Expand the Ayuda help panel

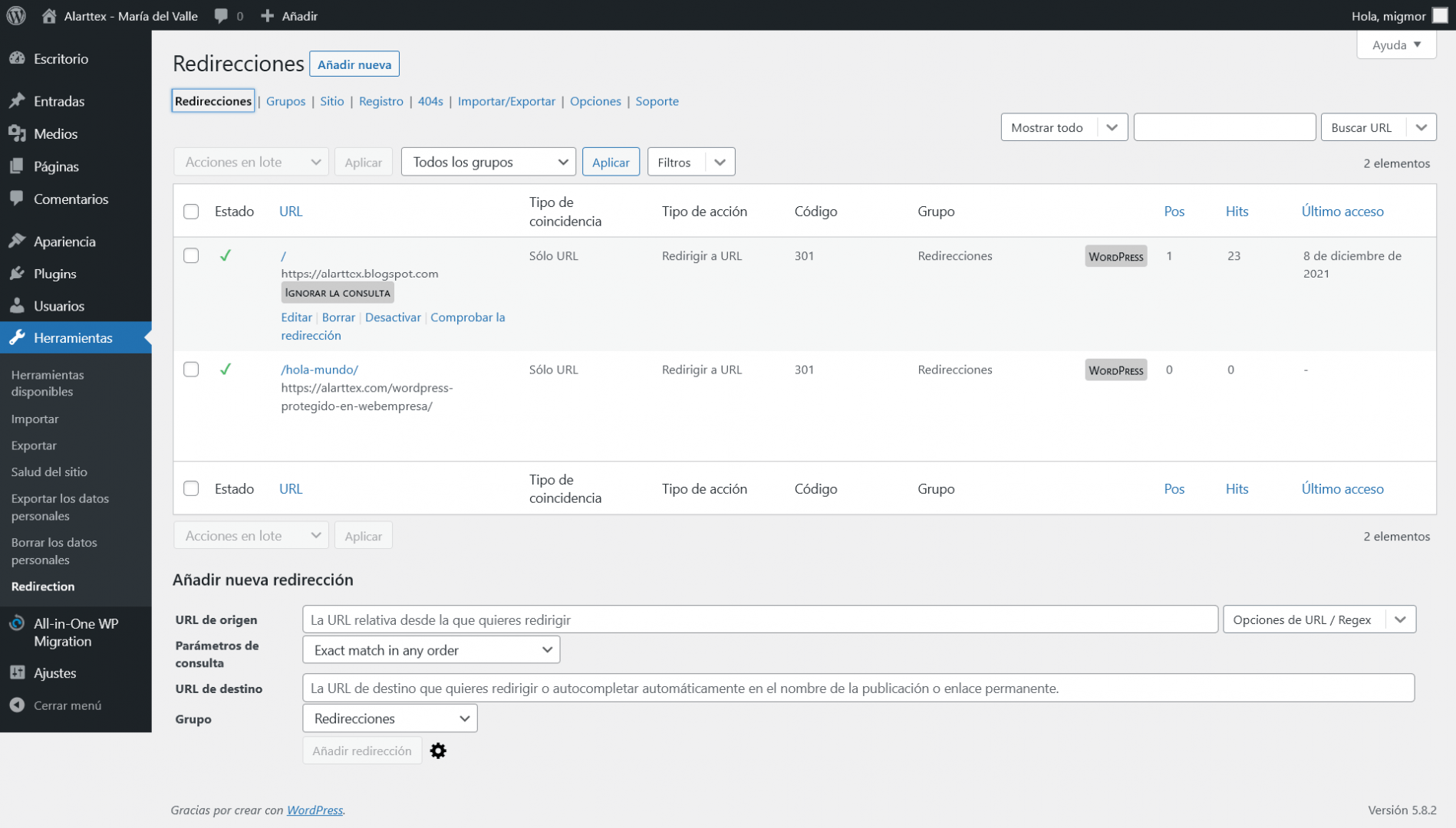coord(1395,44)
